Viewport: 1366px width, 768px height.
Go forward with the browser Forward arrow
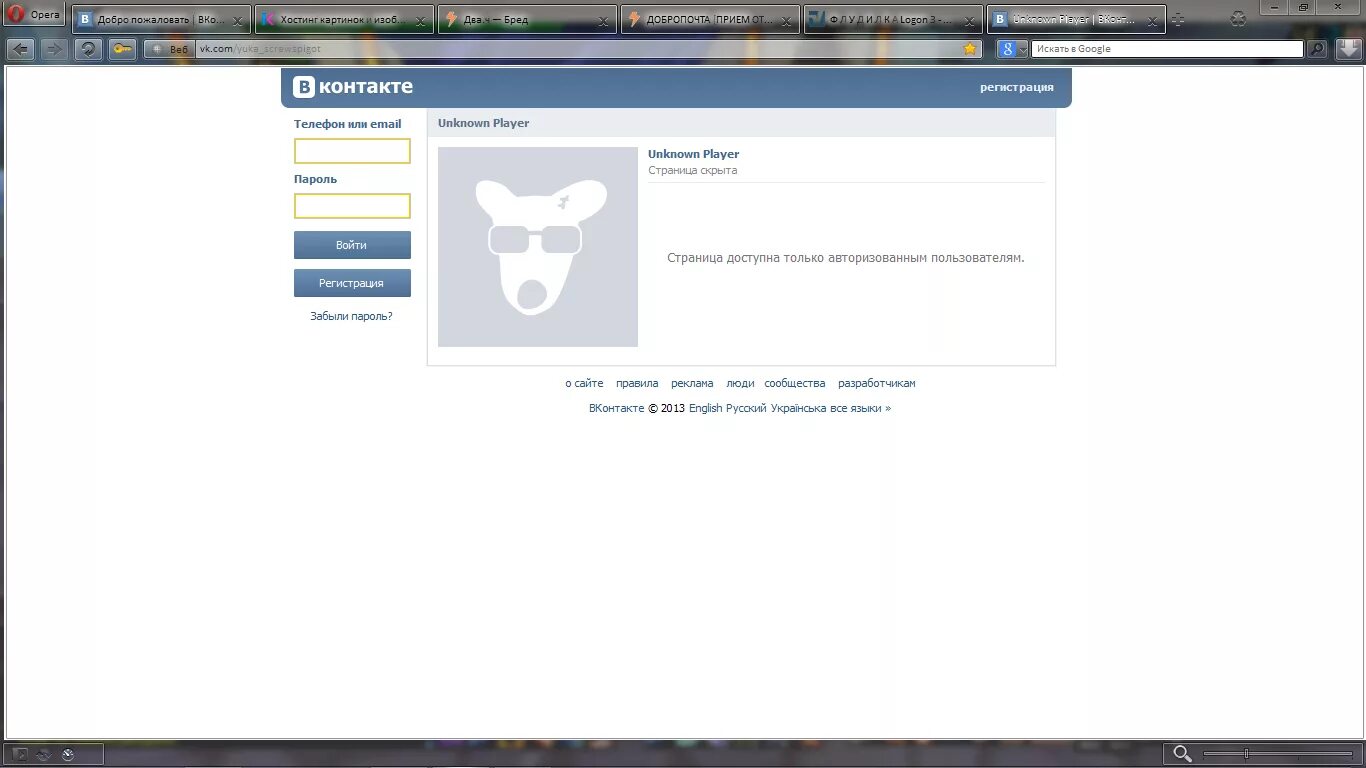54,49
